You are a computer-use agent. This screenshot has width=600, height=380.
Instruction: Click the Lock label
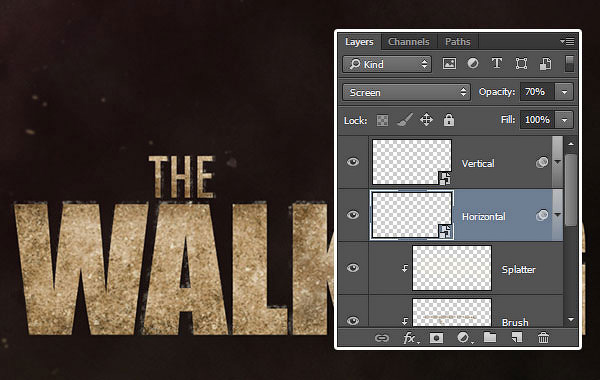355,121
